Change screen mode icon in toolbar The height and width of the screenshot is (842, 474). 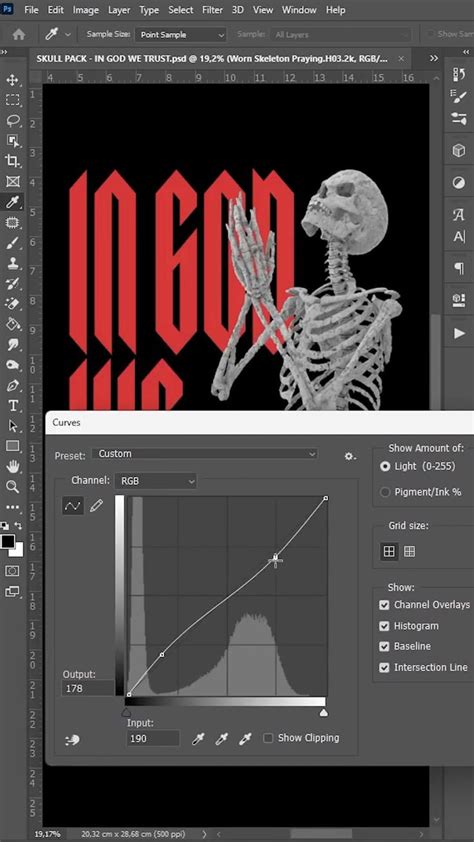(12, 591)
